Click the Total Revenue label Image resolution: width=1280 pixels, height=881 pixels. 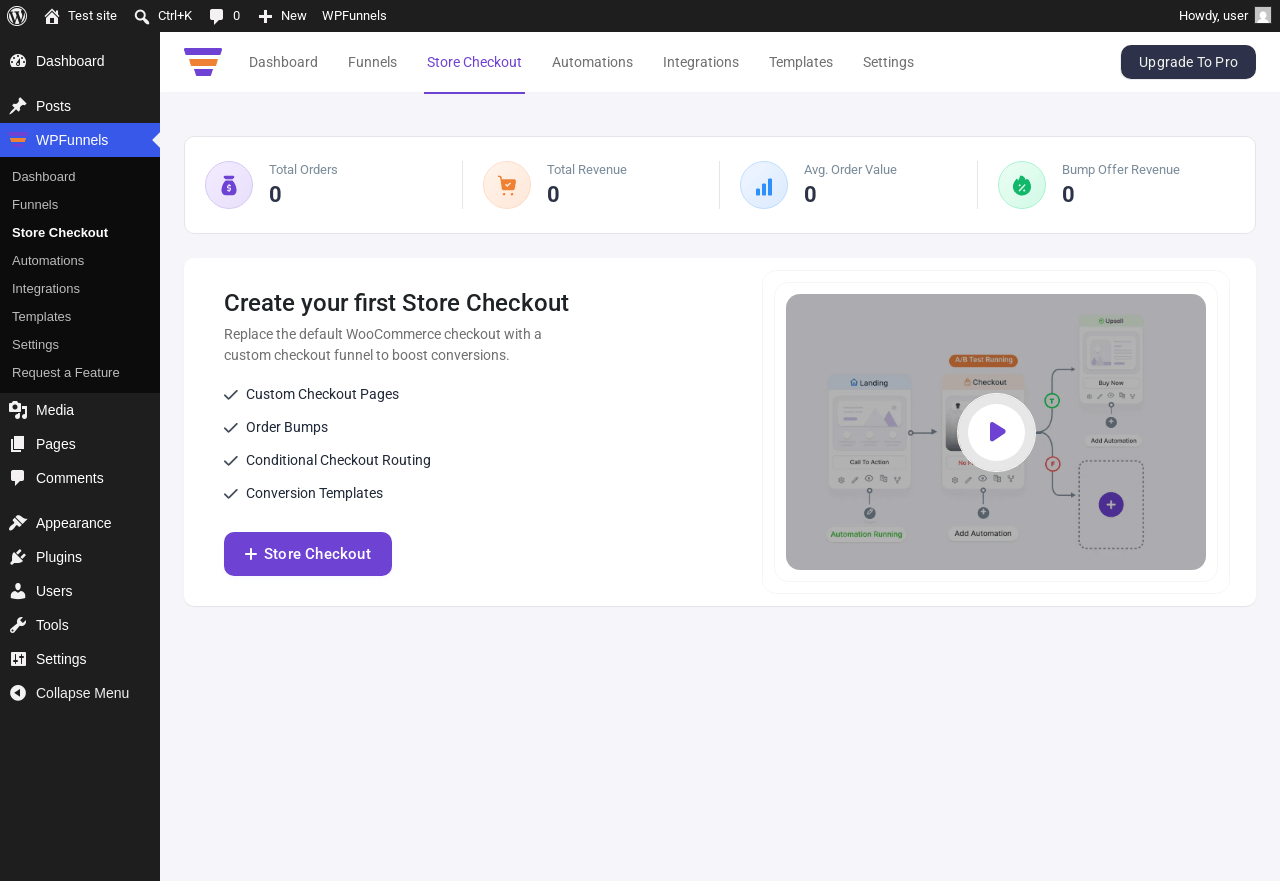(587, 170)
